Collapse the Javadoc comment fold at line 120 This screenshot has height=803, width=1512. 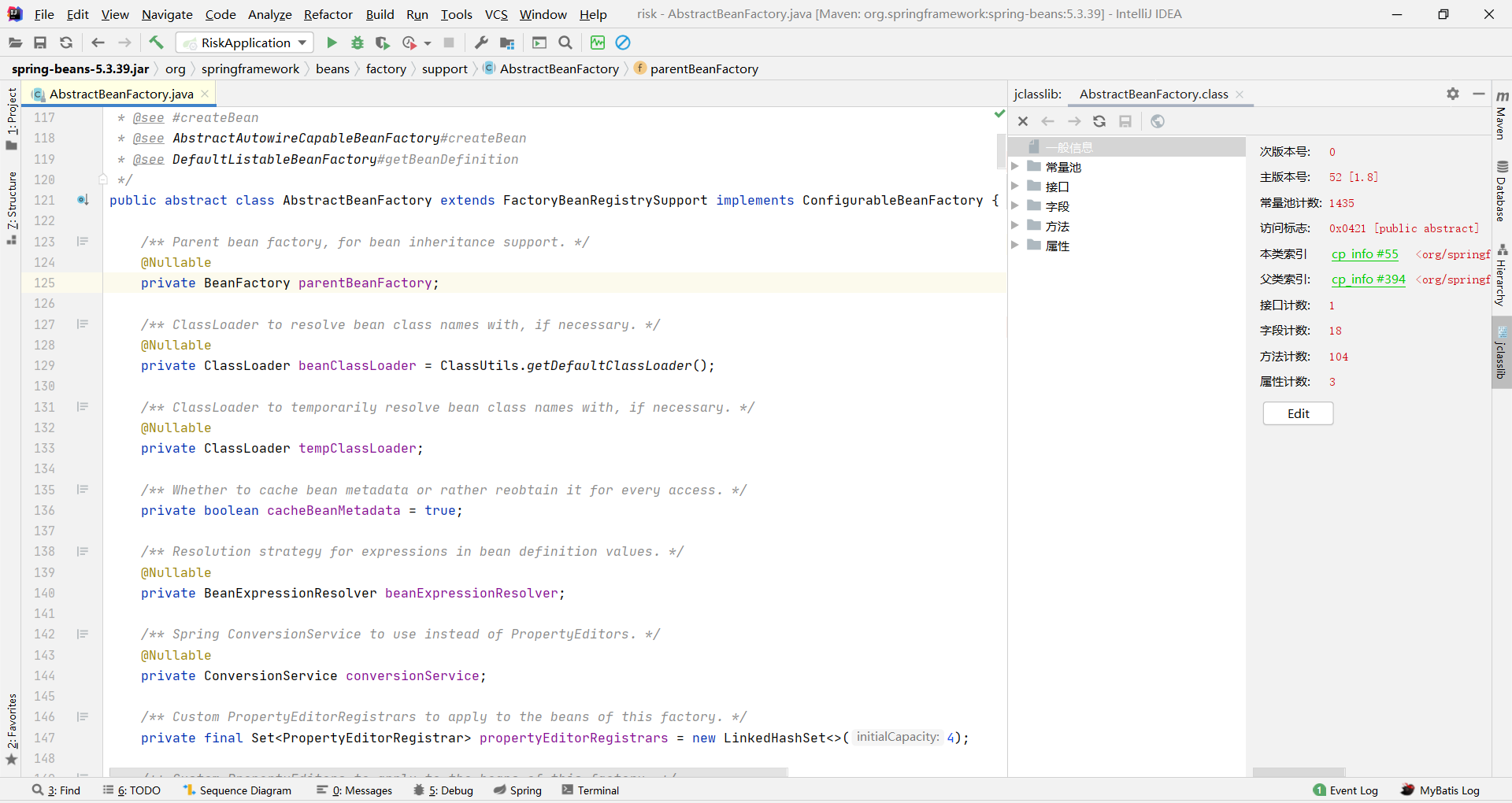click(x=102, y=179)
